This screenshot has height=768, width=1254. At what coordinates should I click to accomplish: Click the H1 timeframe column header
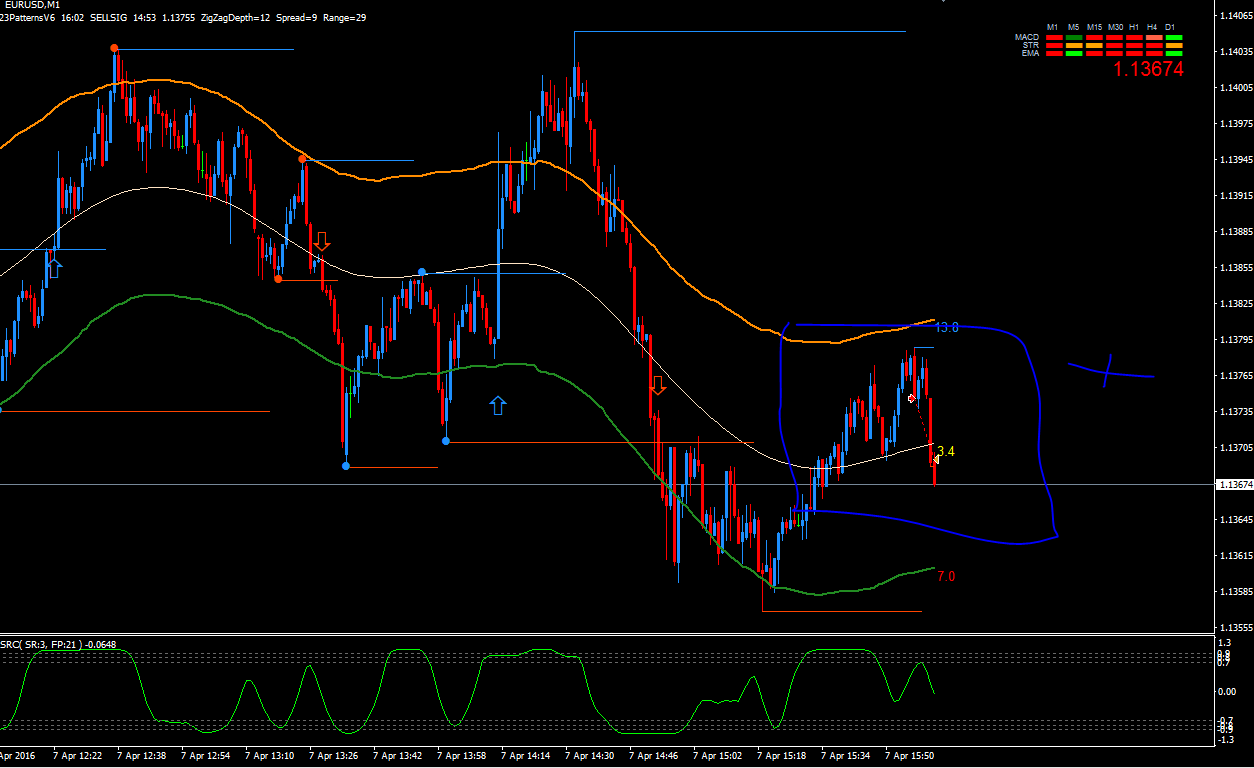pyautogui.click(x=1134, y=27)
